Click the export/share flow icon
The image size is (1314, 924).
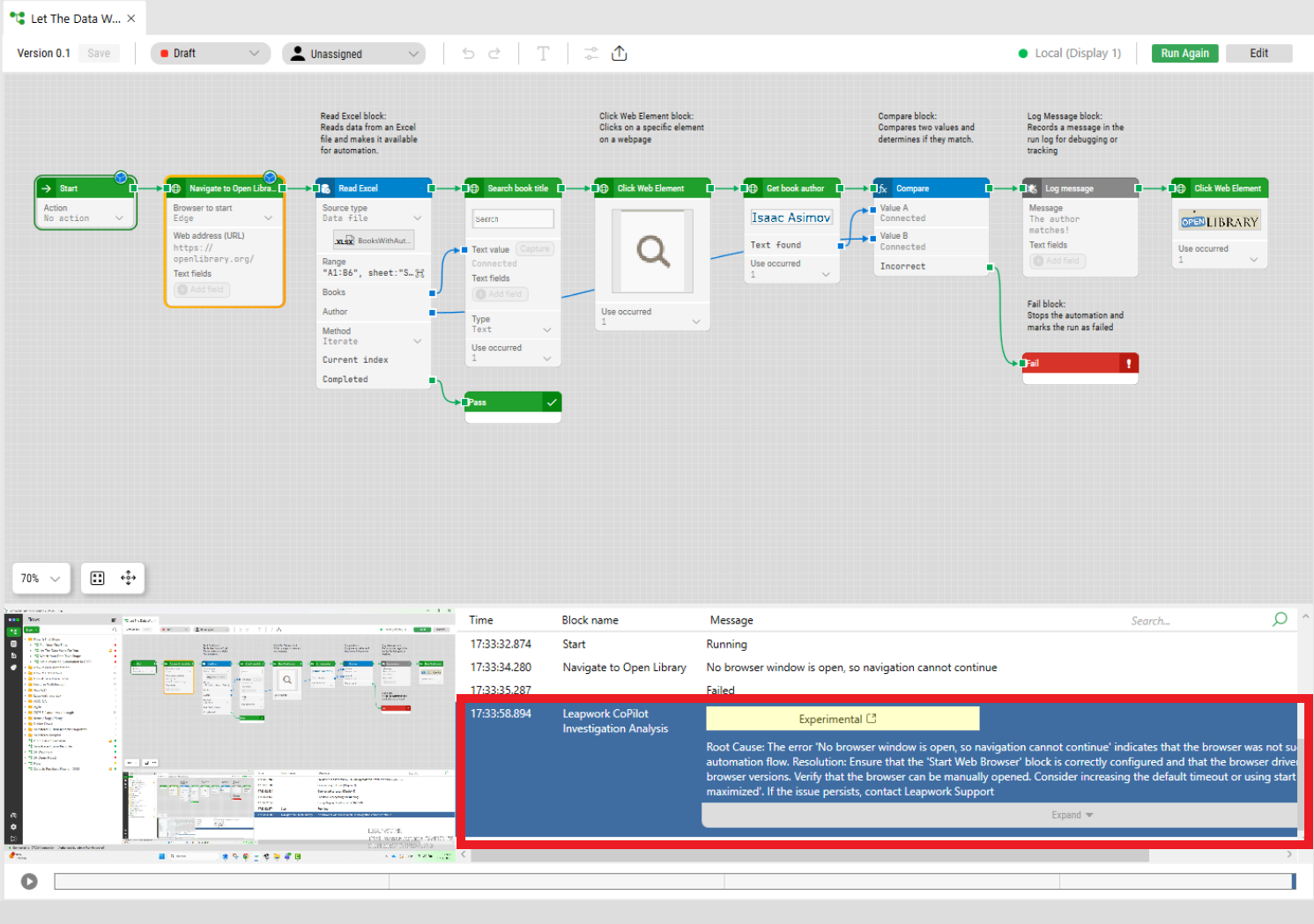(619, 53)
